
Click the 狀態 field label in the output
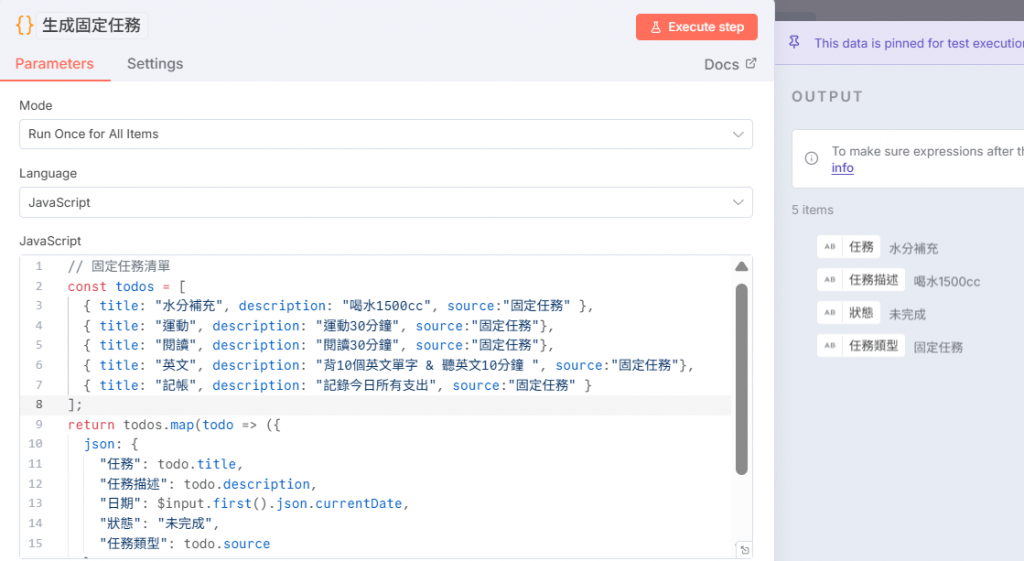861,312
